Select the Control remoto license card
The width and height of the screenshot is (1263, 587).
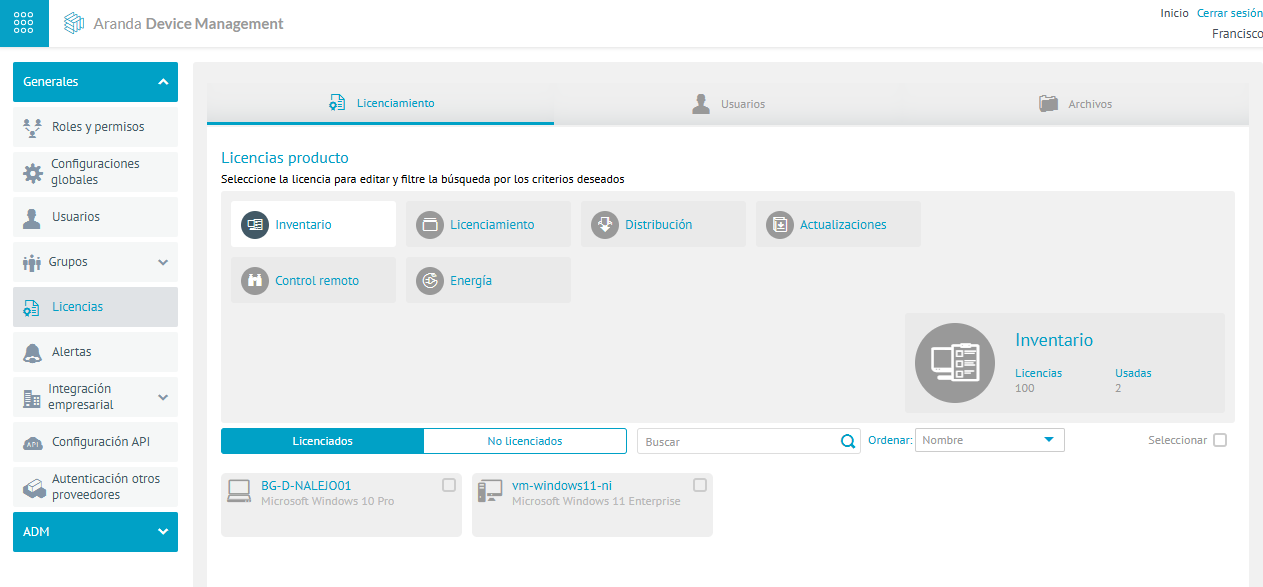(313, 281)
